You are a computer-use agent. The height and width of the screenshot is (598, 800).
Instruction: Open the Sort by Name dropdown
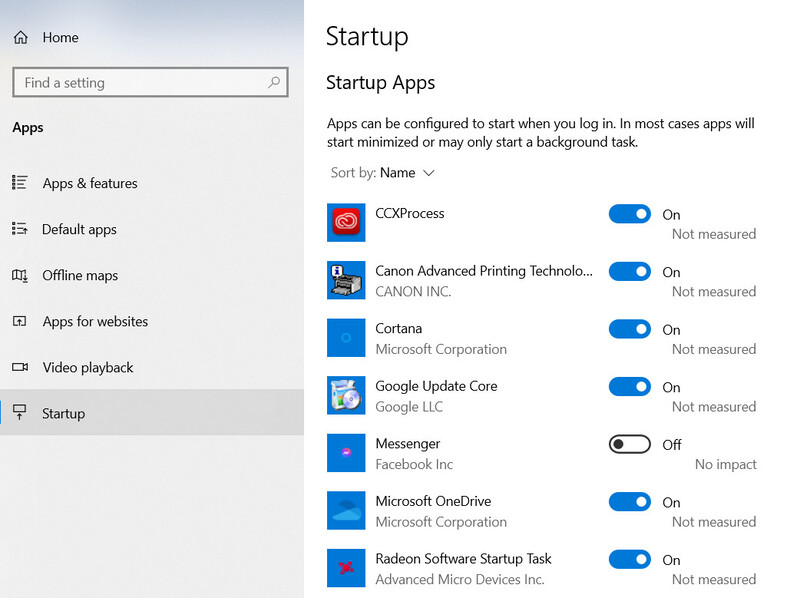point(383,173)
